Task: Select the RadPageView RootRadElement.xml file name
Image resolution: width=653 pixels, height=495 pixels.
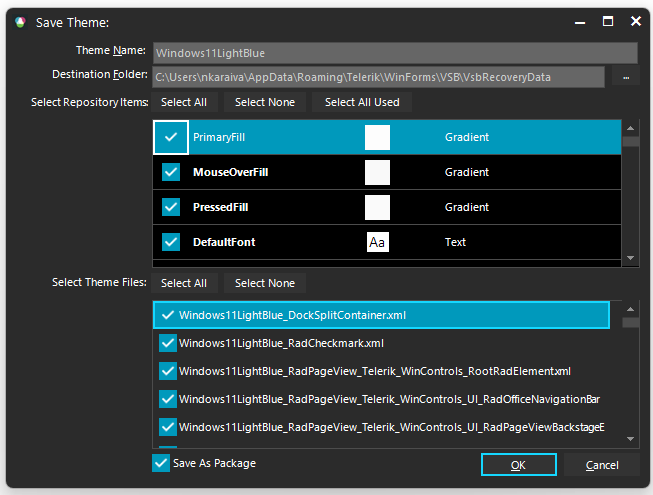Action: click(375, 371)
